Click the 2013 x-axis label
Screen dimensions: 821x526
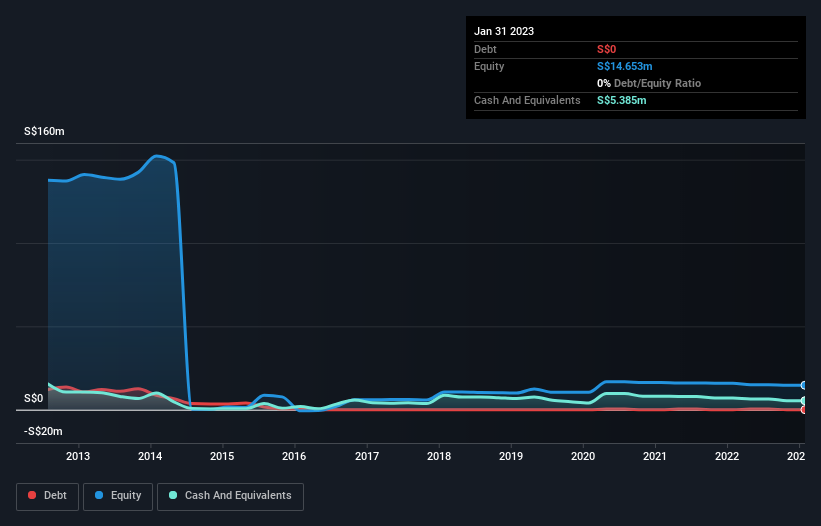click(78, 456)
